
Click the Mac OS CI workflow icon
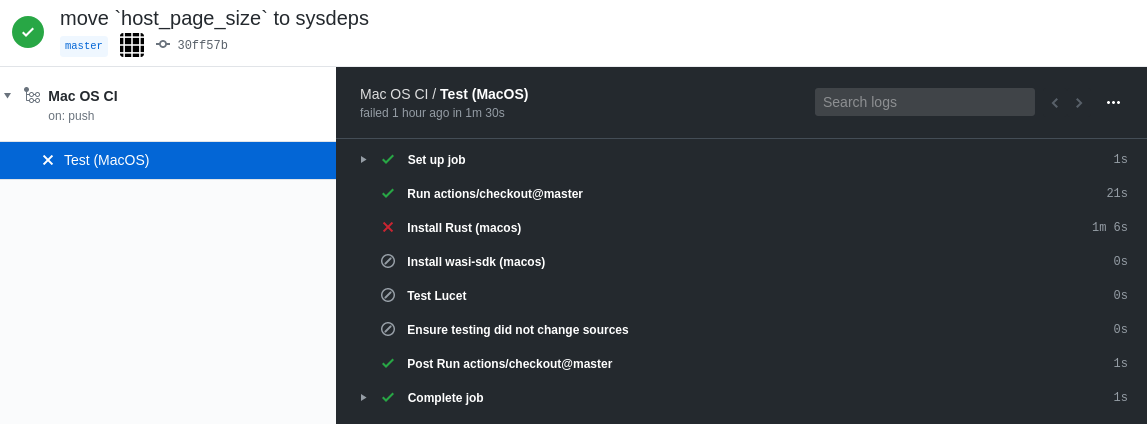pos(32,96)
